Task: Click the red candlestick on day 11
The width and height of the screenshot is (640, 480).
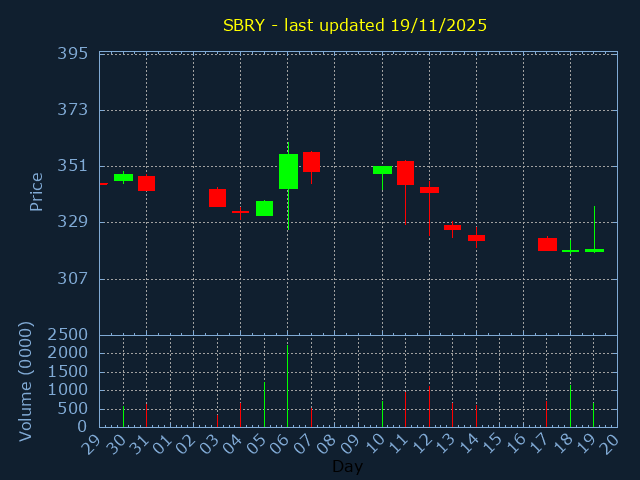Action: tap(405, 173)
